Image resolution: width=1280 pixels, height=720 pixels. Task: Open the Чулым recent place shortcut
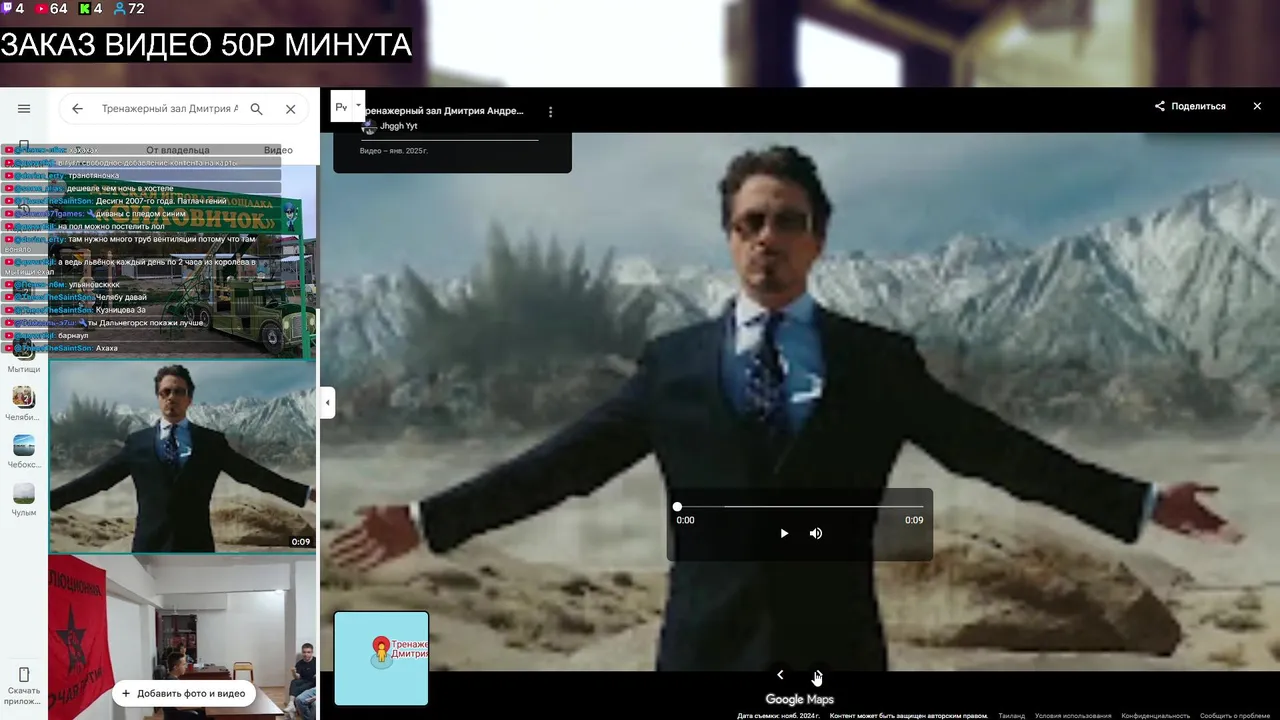[x=24, y=499]
